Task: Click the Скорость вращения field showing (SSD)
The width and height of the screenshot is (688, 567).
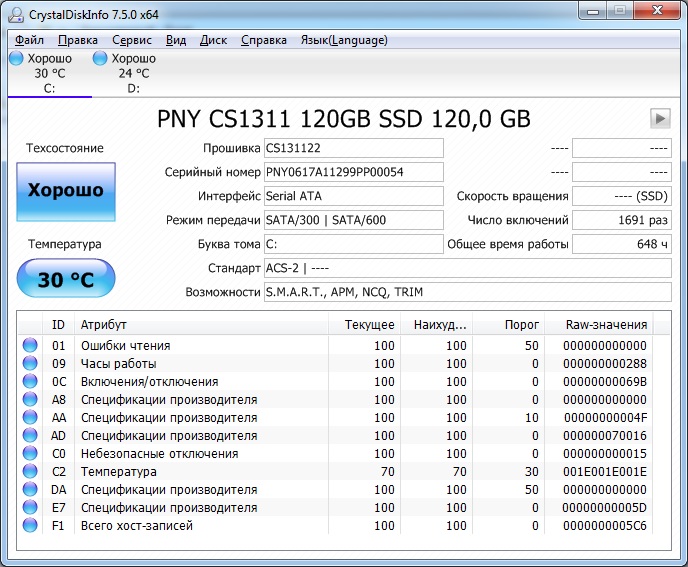Action: pos(622,196)
